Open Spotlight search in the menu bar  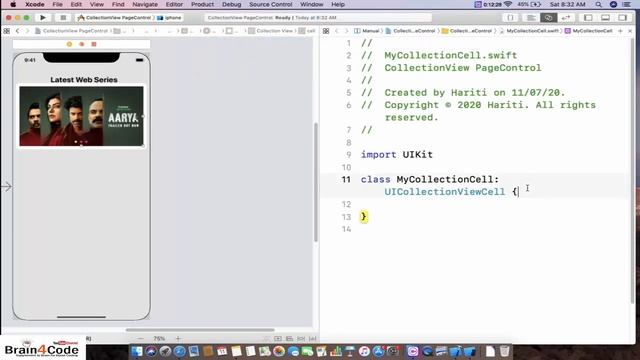(598, 4)
